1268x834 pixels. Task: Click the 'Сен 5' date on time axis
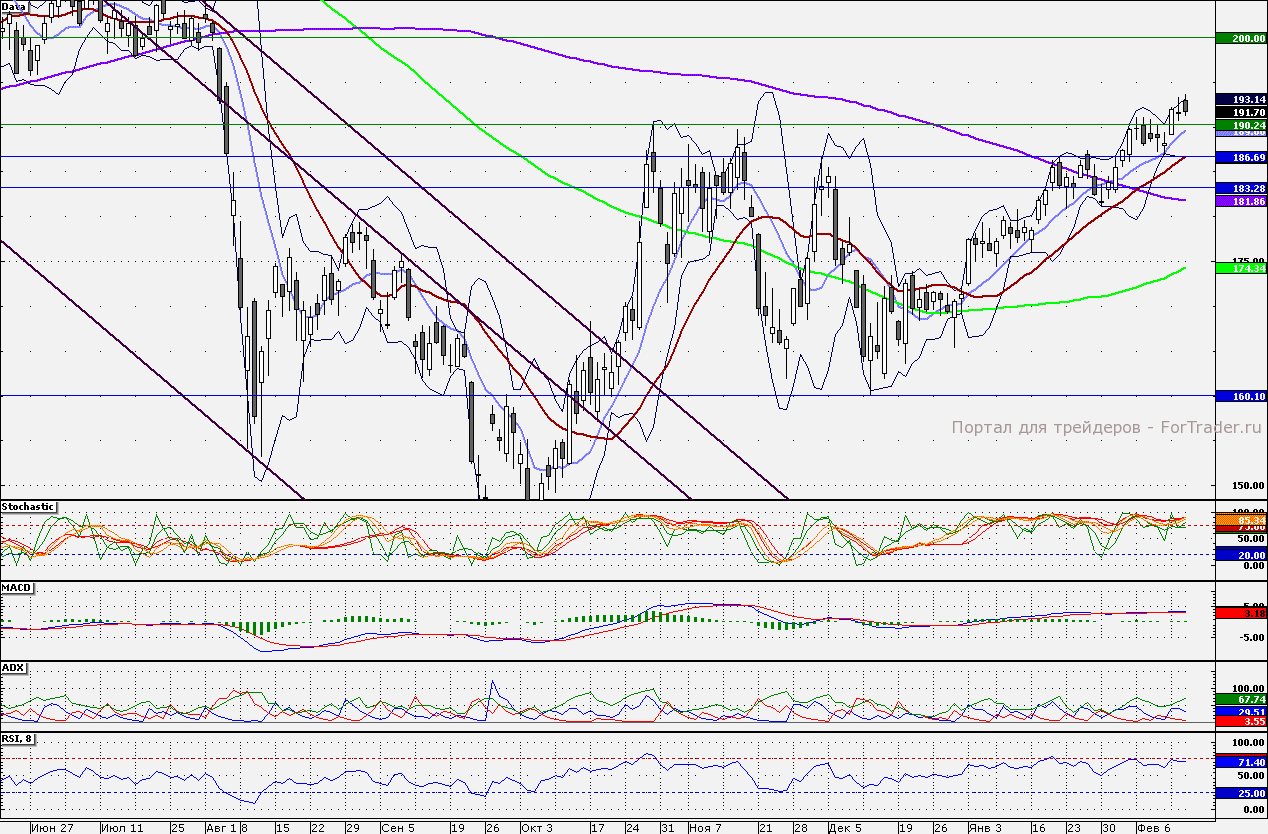click(x=398, y=828)
